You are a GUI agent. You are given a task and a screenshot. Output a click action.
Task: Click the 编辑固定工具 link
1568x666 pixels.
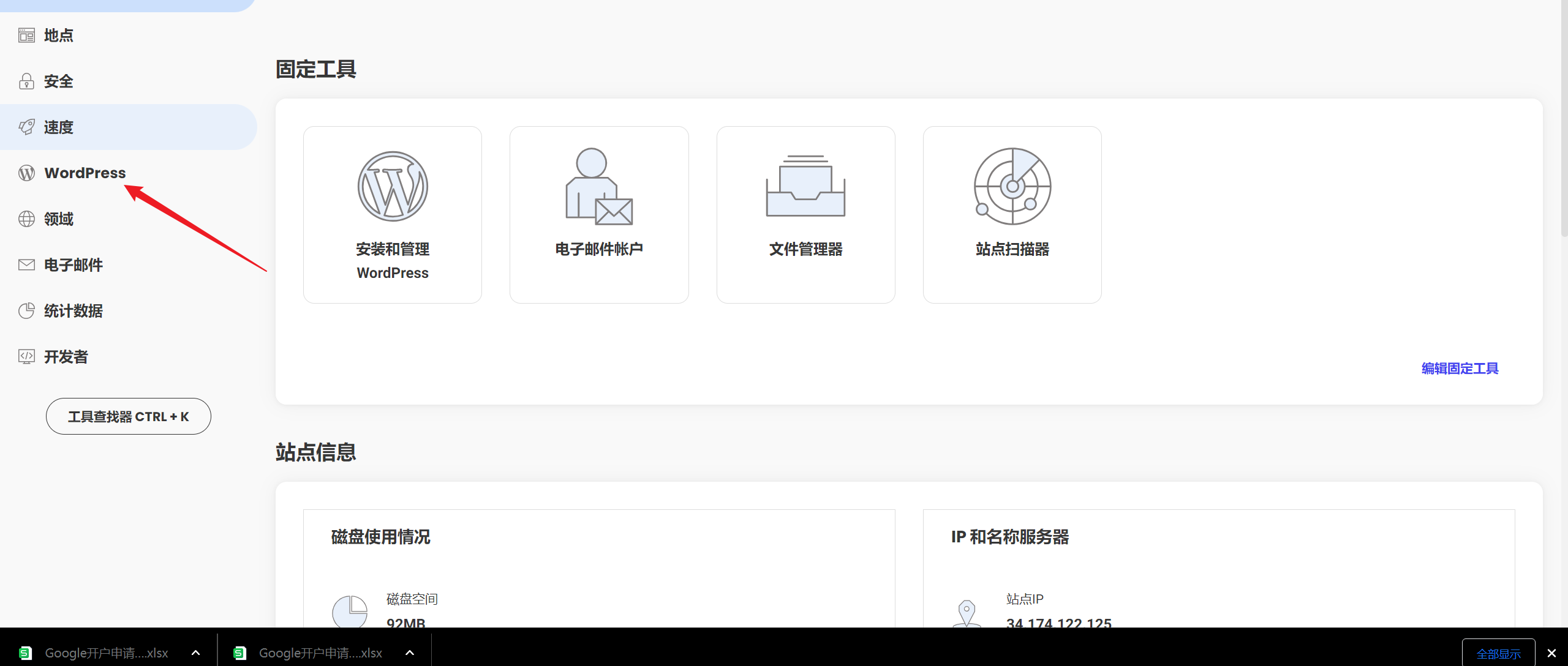point(1460,369)
